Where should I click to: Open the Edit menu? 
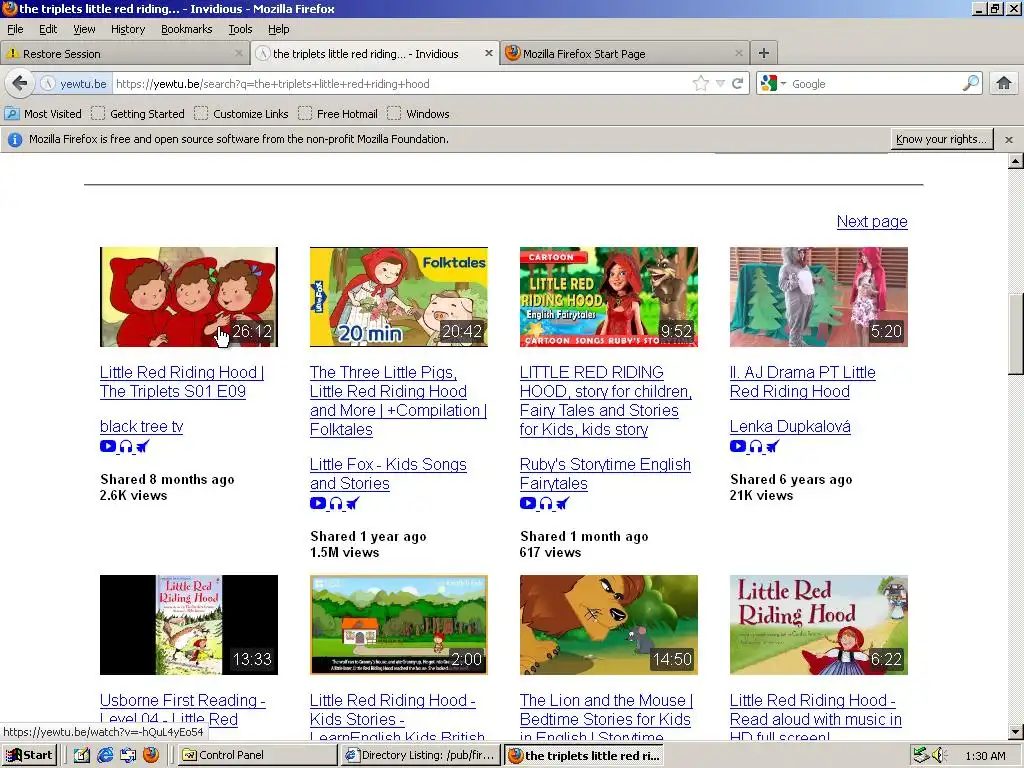point(48,29)
